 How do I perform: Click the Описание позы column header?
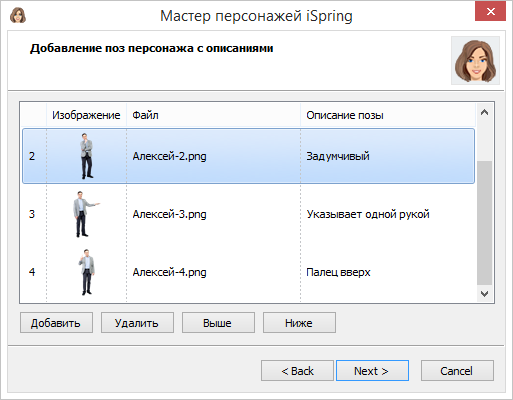coord(388,115)
